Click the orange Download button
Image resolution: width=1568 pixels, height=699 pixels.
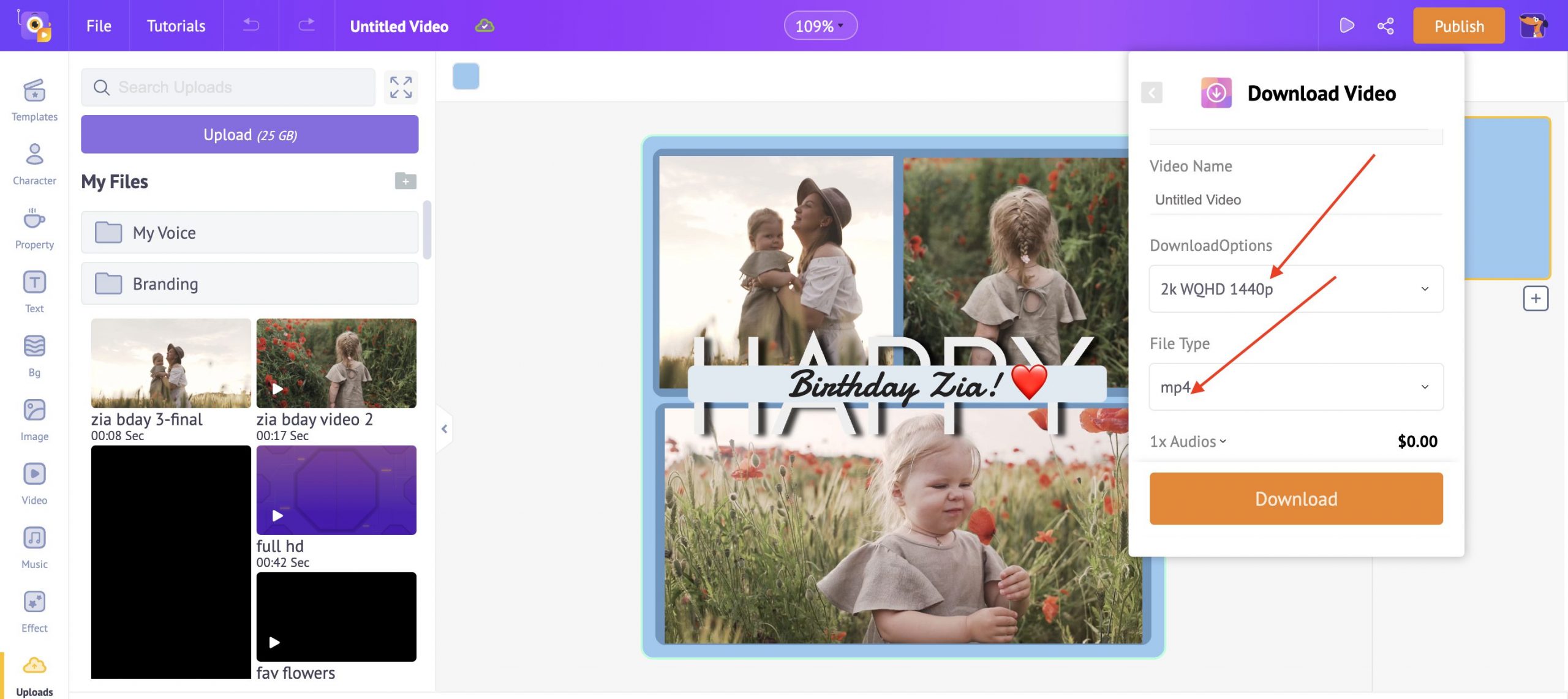point(1296,498)
